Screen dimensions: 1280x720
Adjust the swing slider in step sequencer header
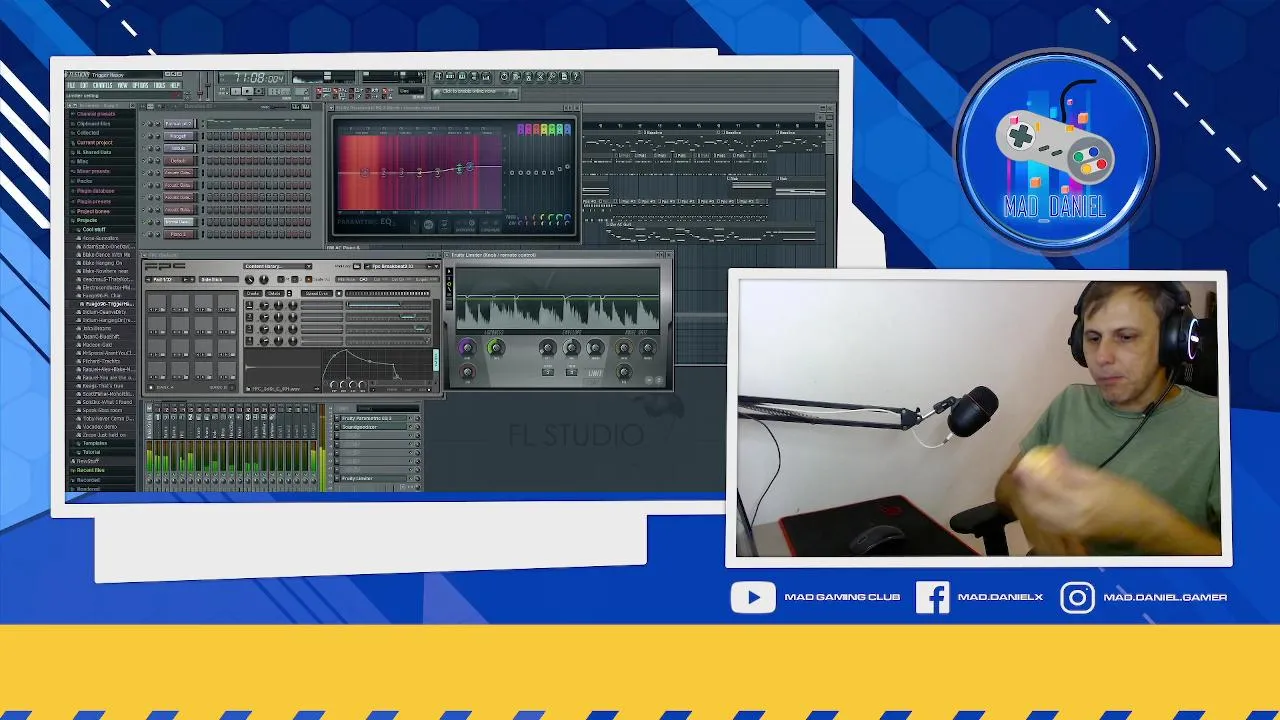[279, 106]
